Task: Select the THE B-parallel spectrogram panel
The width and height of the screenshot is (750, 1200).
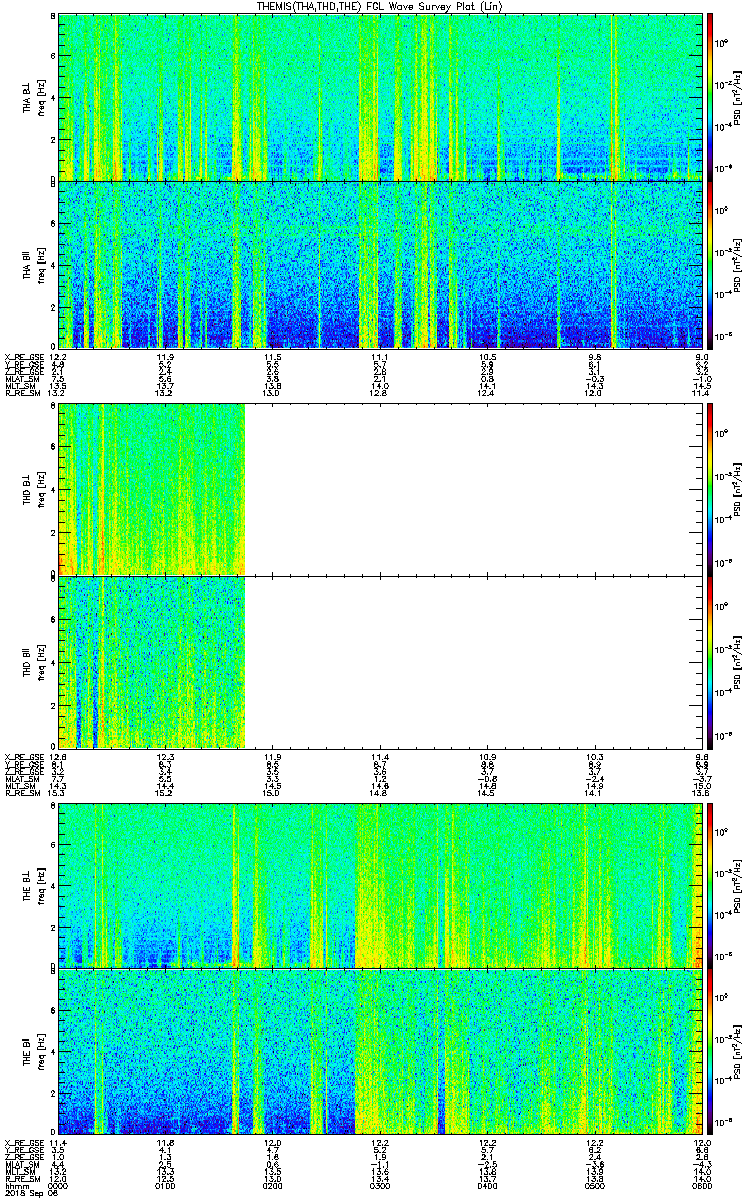Action: pyautogui.click(x=380, y=1050)
